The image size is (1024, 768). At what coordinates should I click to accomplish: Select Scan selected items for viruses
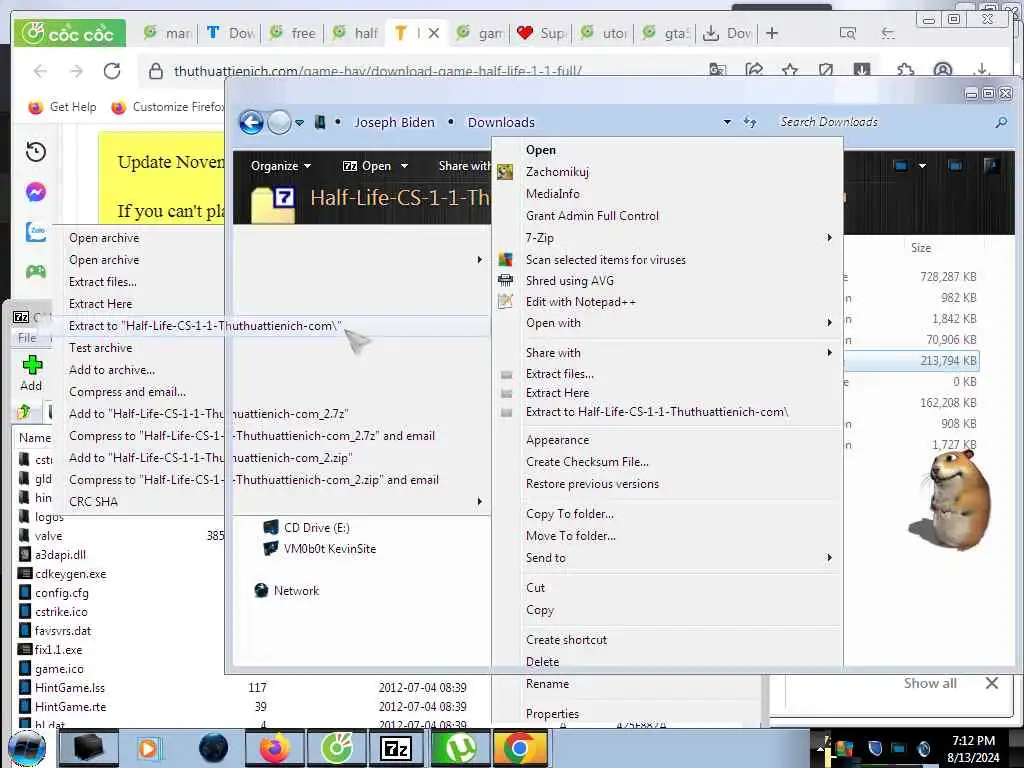pyautogui.click(x=606, y=259)
